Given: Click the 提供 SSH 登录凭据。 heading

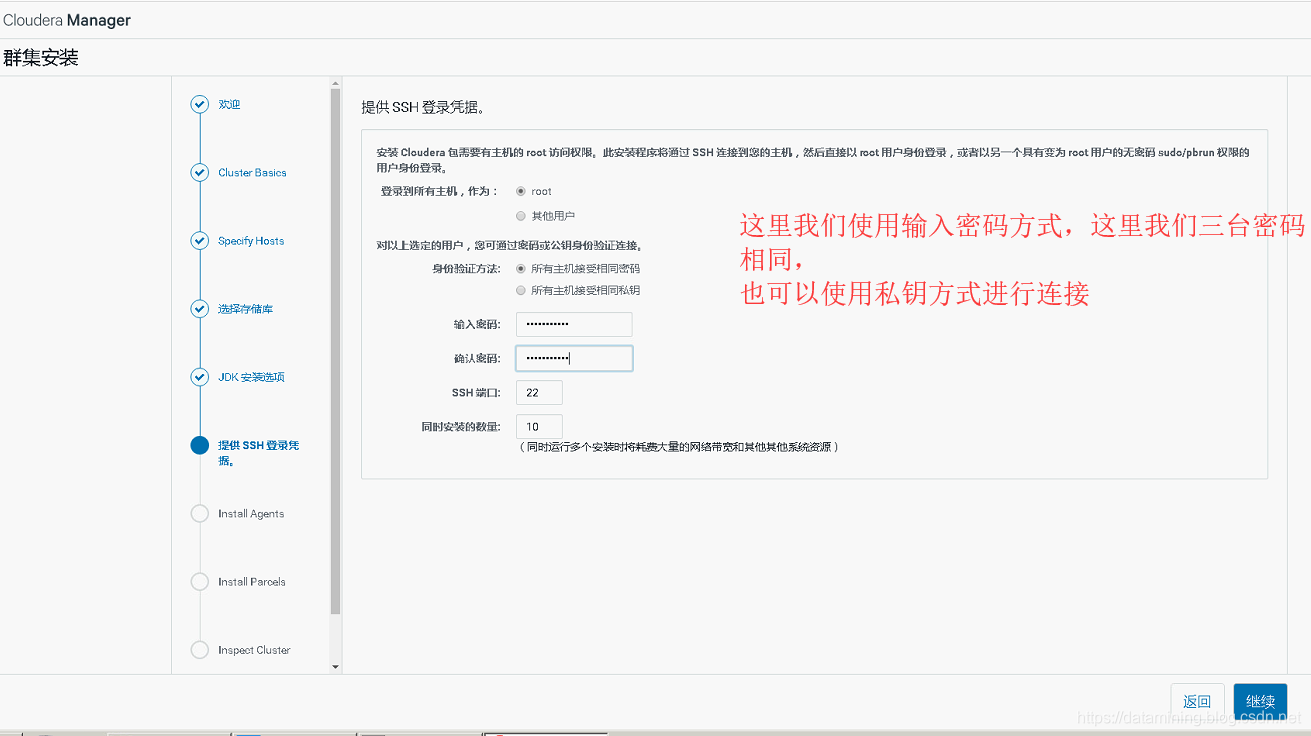Looking at the screenshot, I should pos(423,106).
